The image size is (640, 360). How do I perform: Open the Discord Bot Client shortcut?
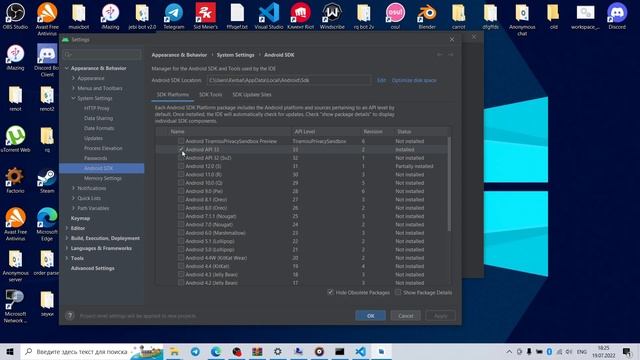point(47,60)
